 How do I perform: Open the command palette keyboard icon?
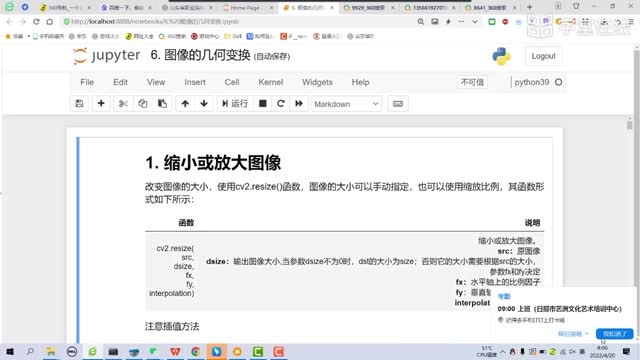(398, 104)
